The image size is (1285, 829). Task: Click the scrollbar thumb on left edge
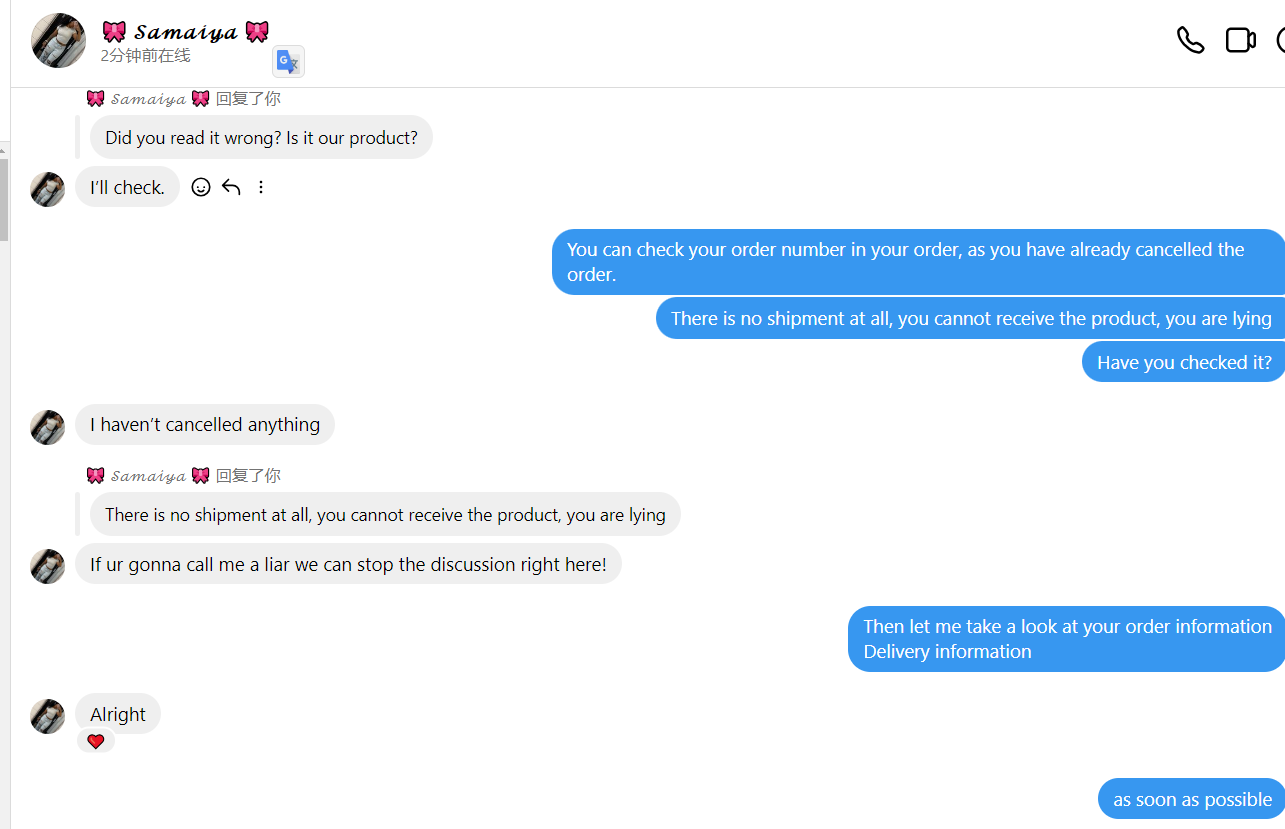(4, 200)
